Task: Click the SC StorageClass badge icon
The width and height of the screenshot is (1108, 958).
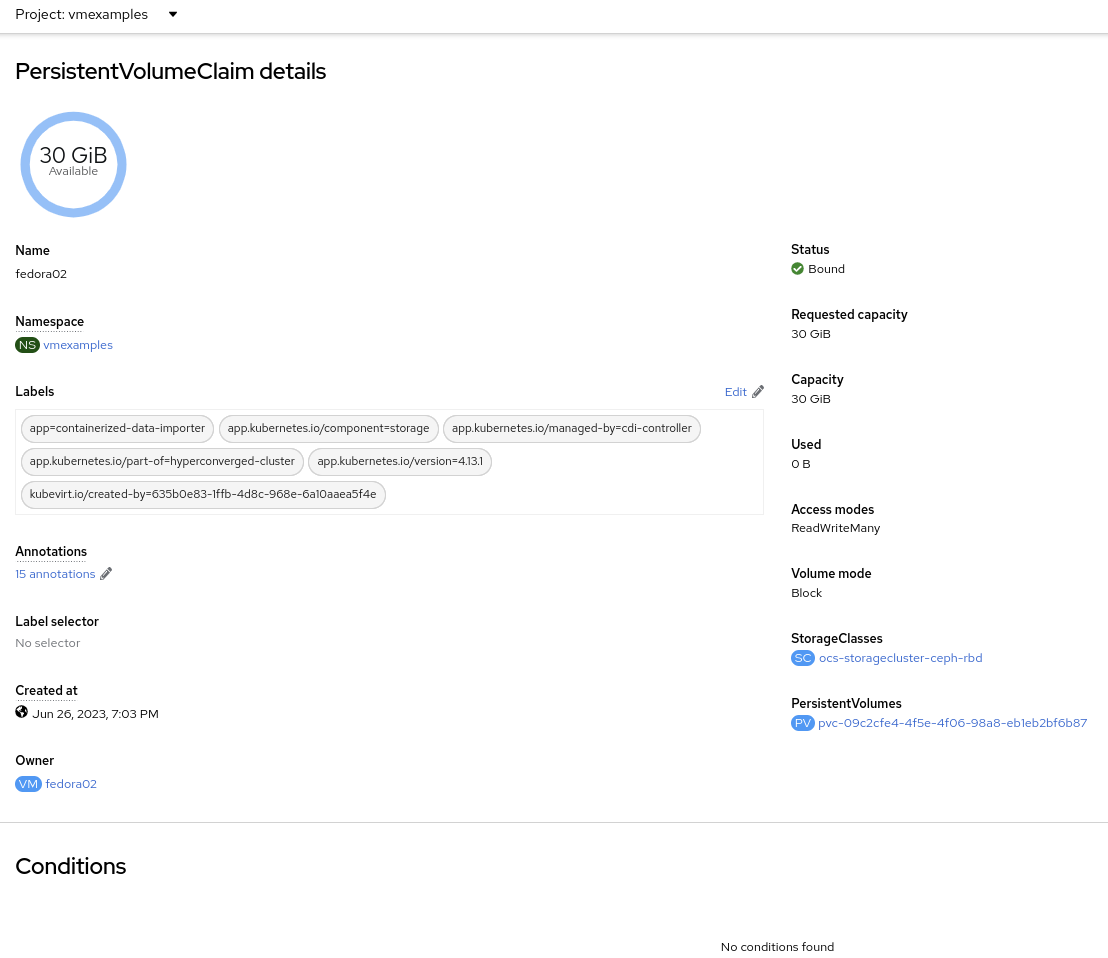Action: click(x=802, y=658)
